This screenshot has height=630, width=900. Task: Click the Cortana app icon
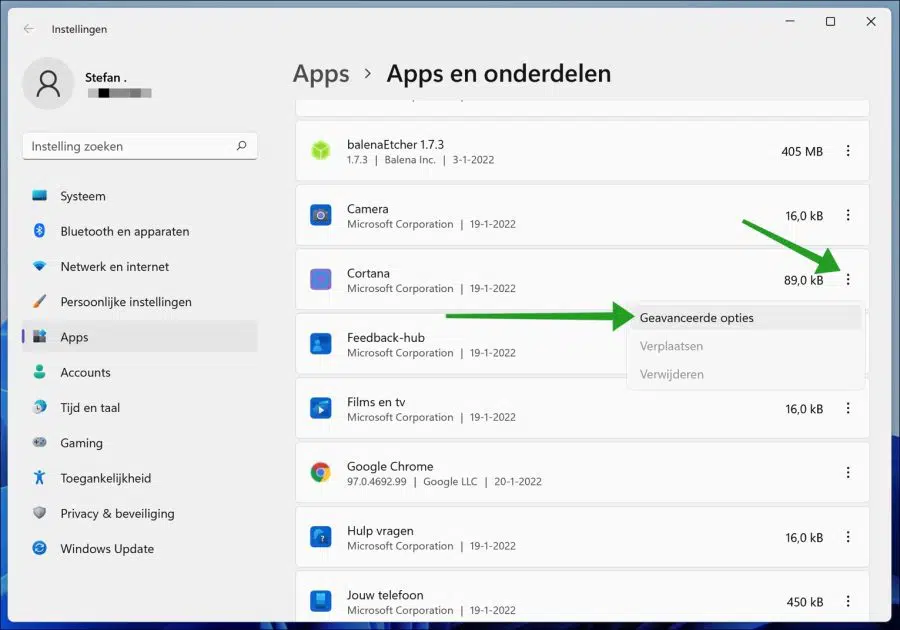pos(321,279)
